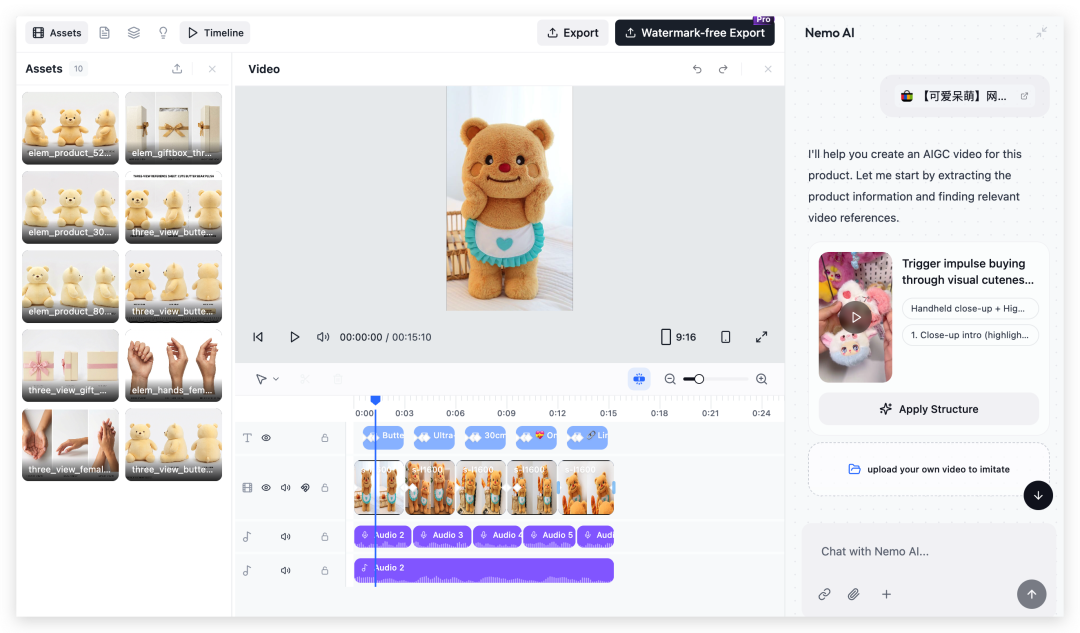Image resolution: width=1080 pixels, height=633 pixels.
Task: Mute the video track audio
Action: point(286,488)
